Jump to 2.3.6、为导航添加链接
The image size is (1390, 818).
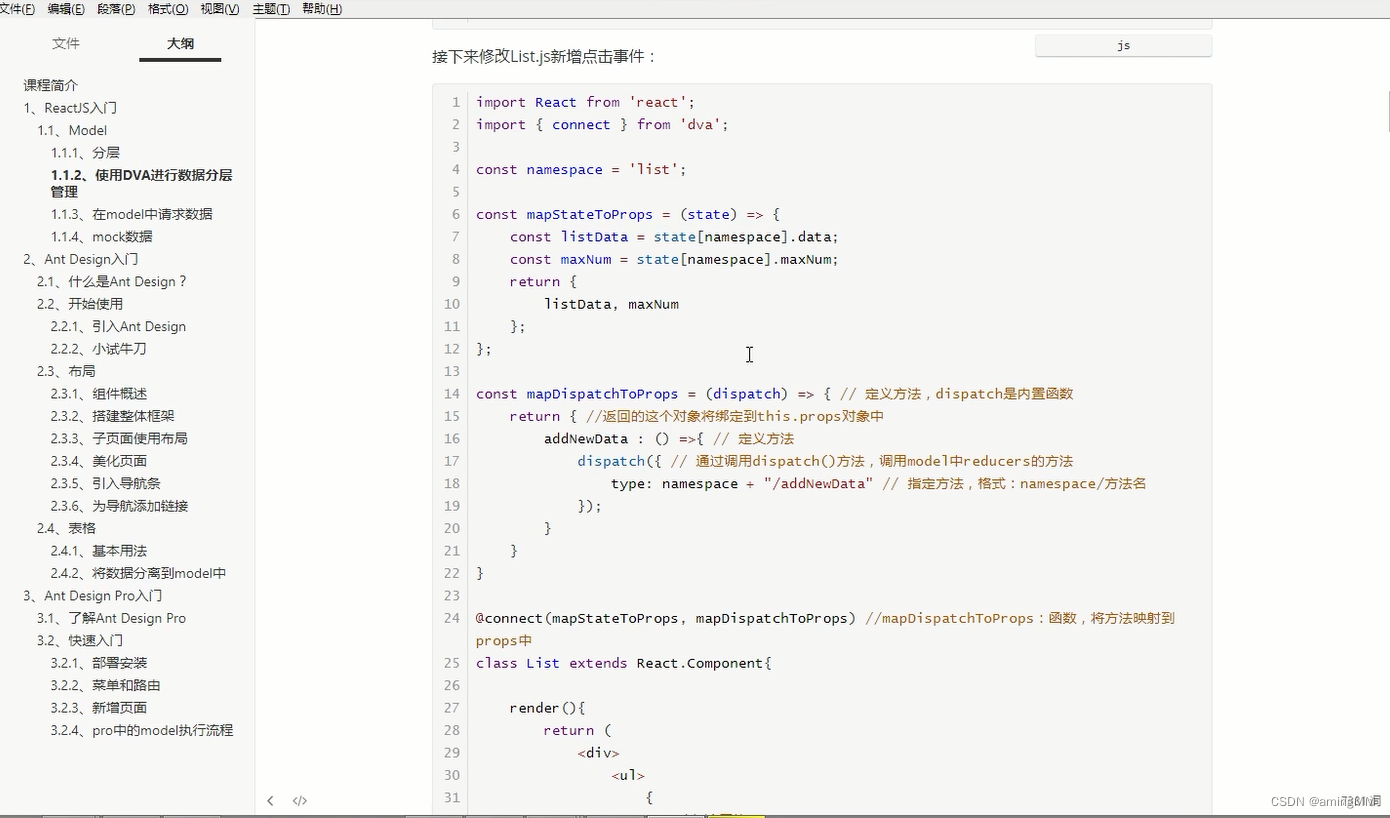[119, 506]
